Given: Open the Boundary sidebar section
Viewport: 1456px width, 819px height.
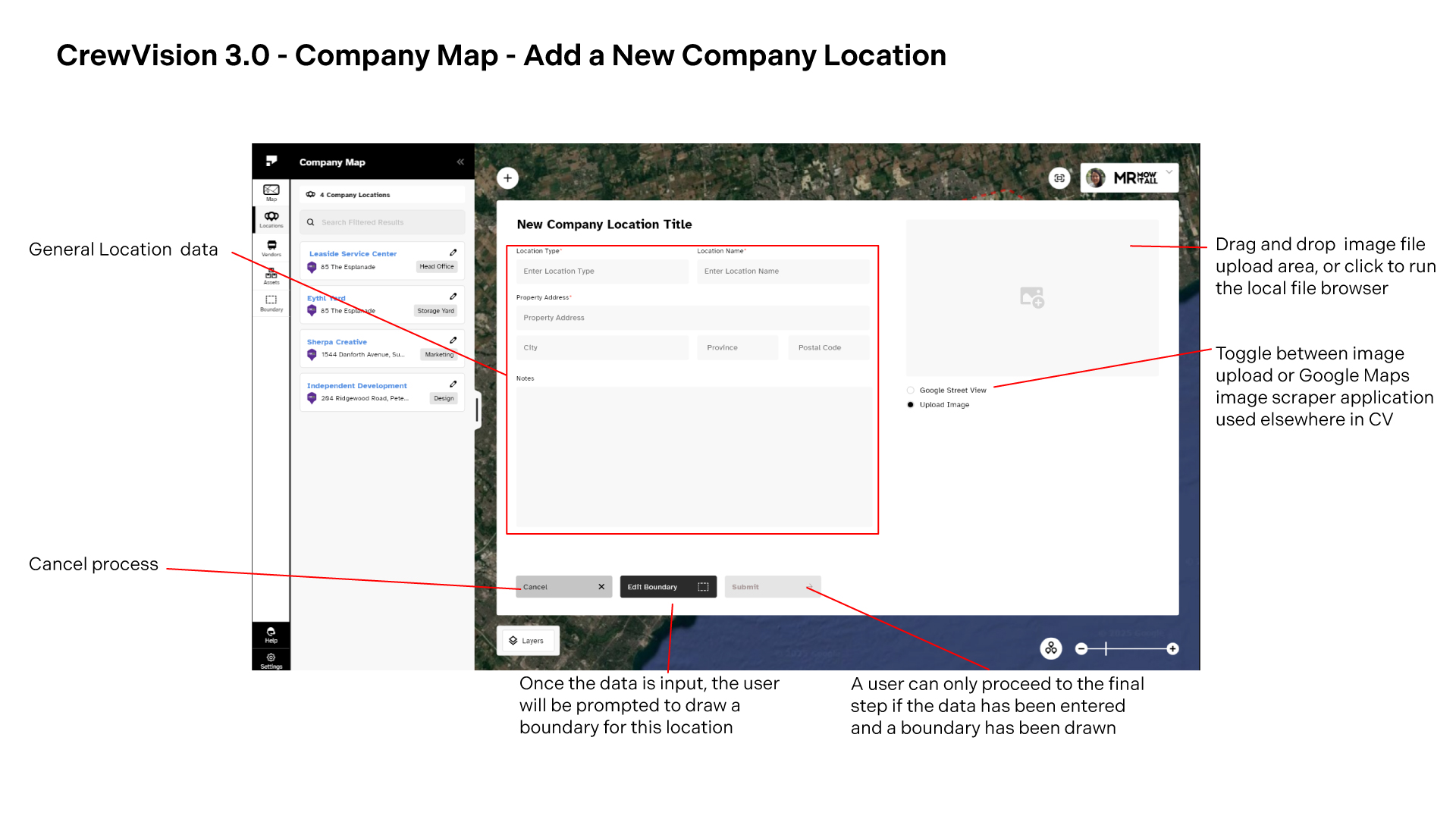Looking at the screenshot, I should (271, 303).
